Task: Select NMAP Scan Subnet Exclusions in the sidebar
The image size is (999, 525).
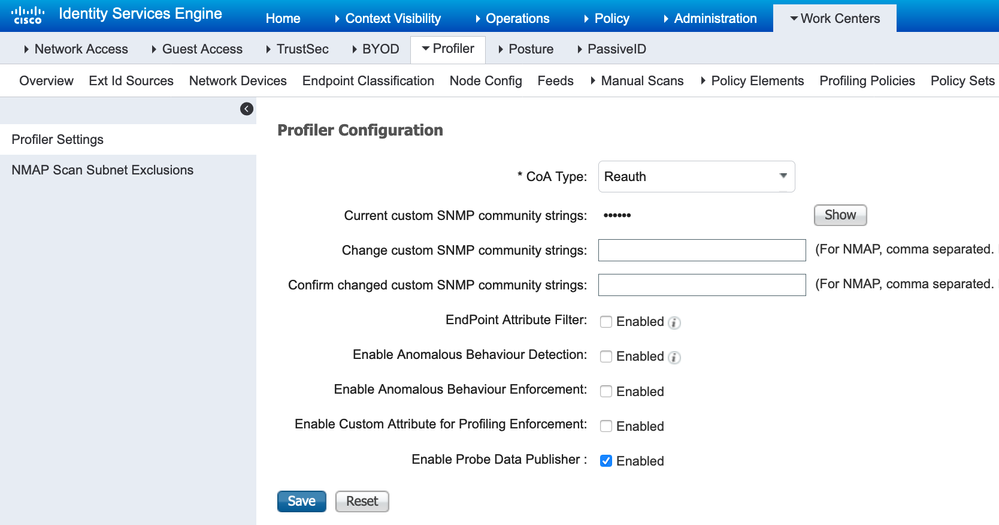Action: (103, 170)
